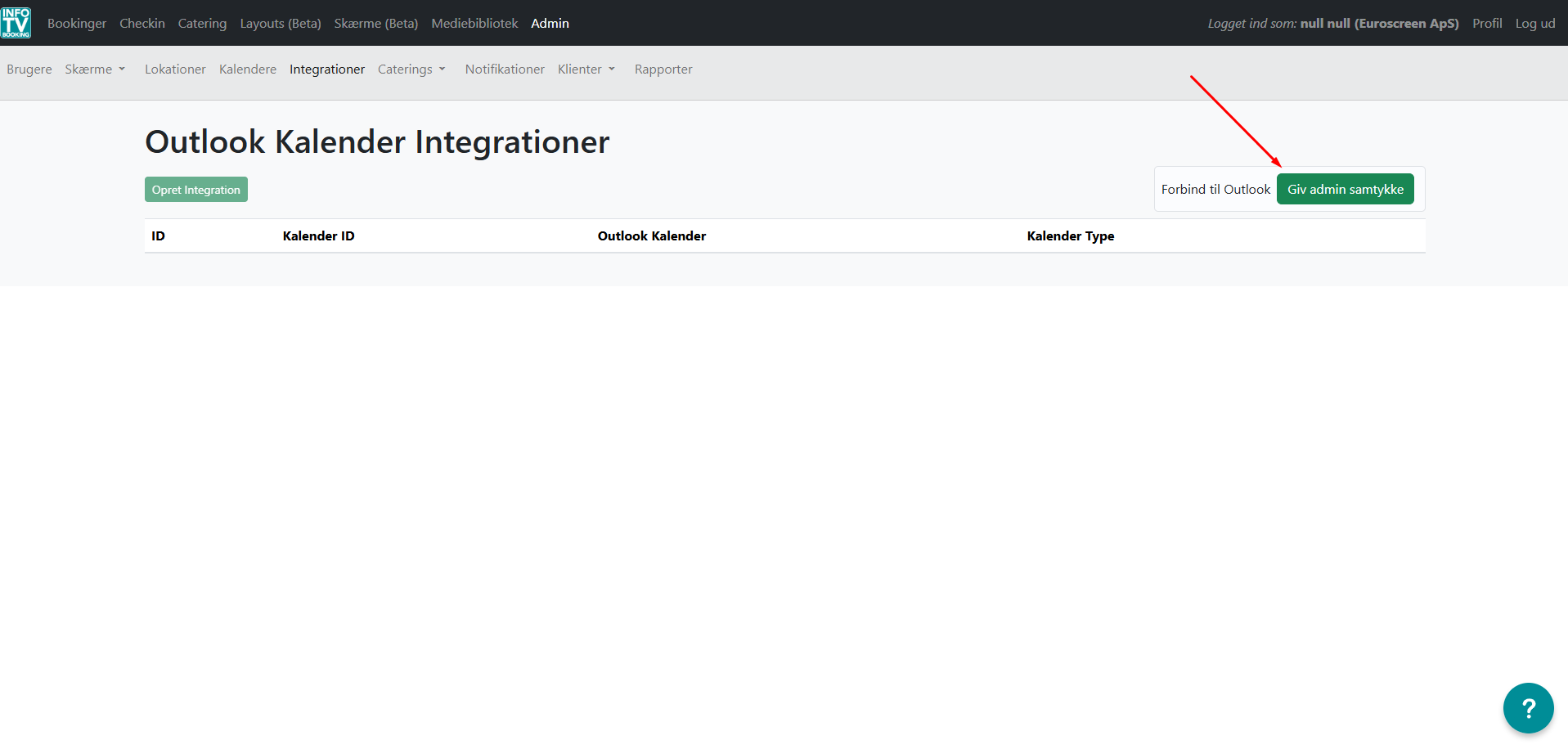The image size is (1568, 749).
Task: Select Layouts (Beta) in top navigation
Action: pos(281,24)
